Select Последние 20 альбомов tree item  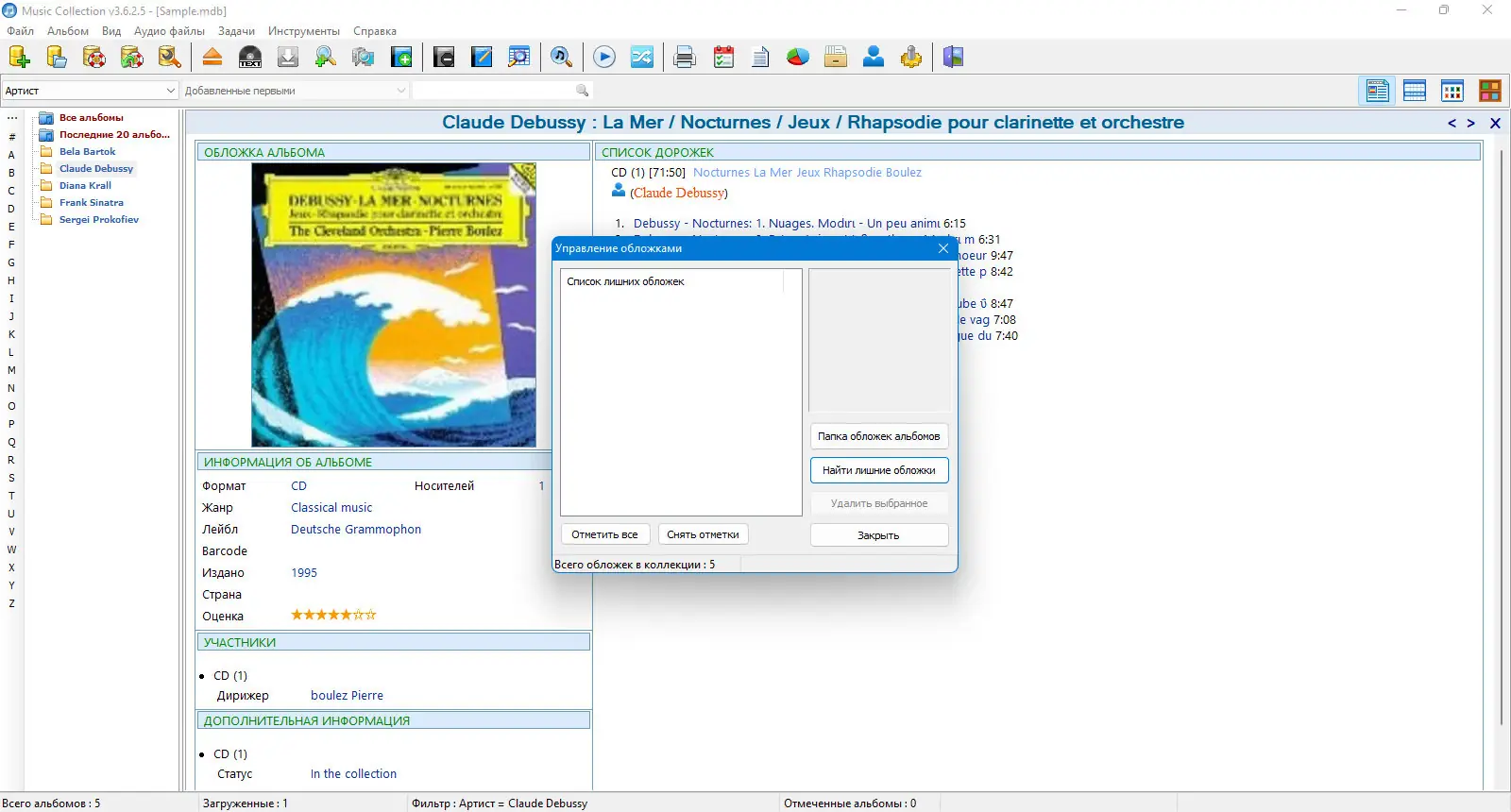114,135
